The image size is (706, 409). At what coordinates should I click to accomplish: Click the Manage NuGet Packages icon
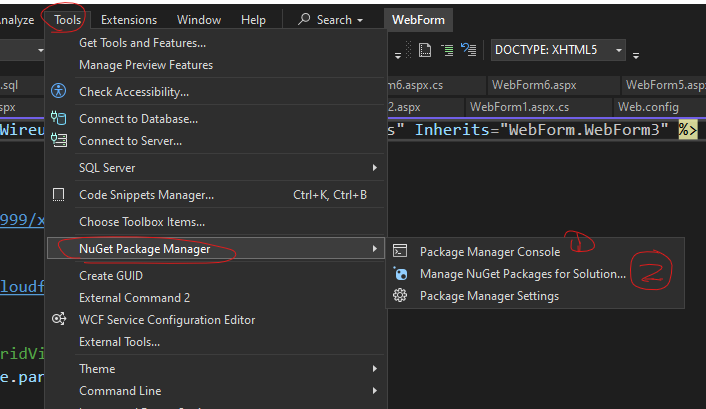pyautogui.click(x=400, y=273)
